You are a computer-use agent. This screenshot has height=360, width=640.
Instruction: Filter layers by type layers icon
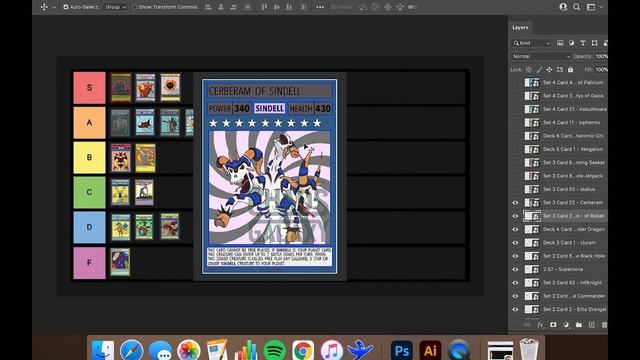[x=583, y=43]
